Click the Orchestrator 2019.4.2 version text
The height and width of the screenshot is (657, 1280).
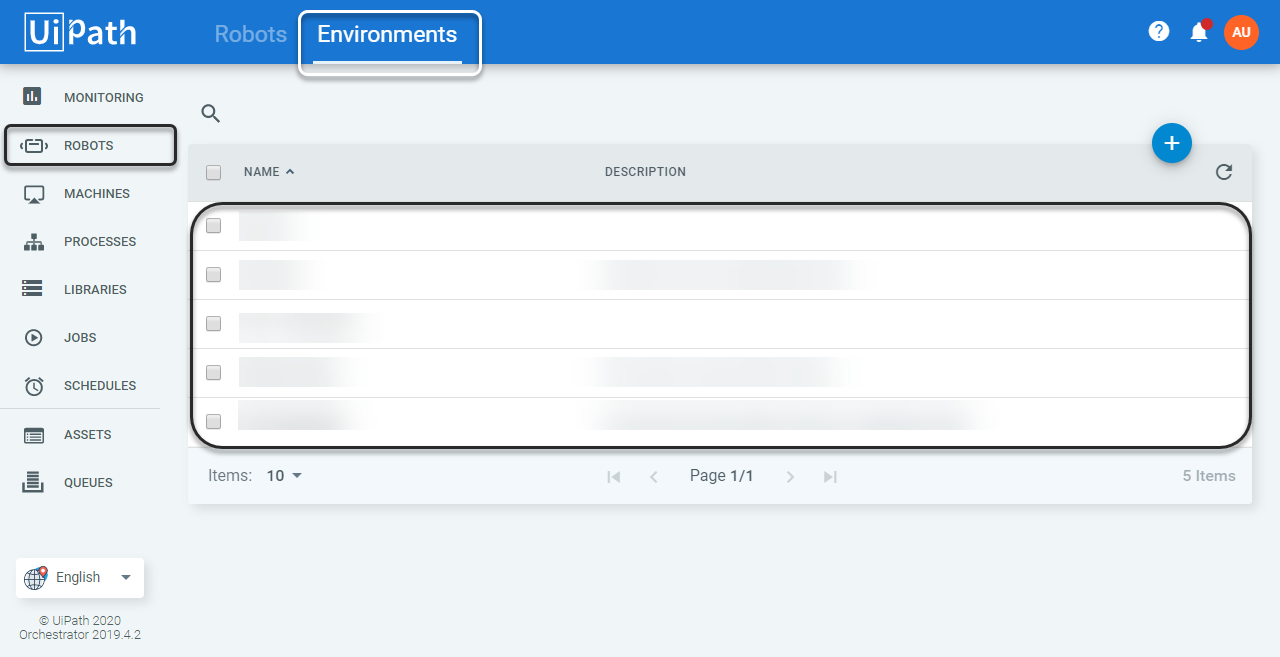tap(80, 634)
